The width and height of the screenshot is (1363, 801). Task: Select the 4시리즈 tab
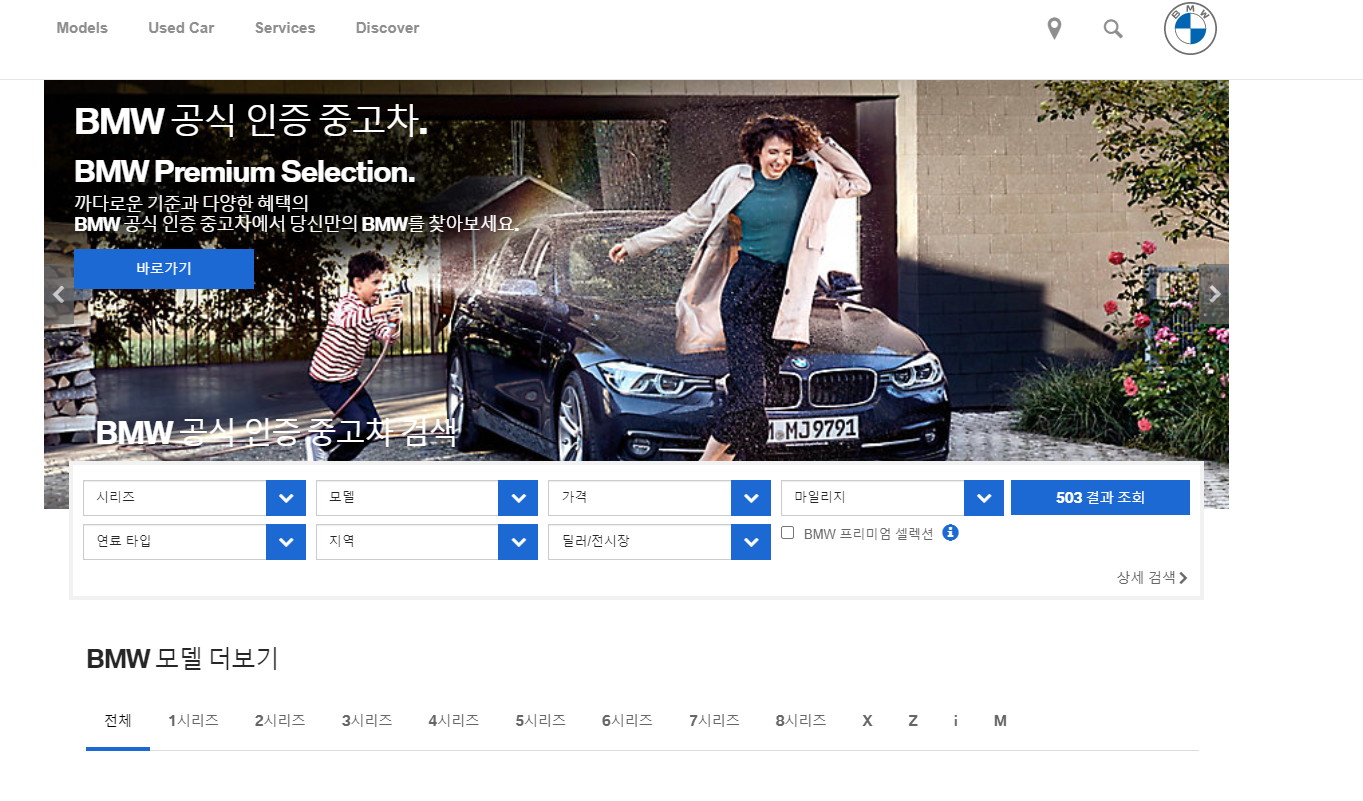point(454,721)
